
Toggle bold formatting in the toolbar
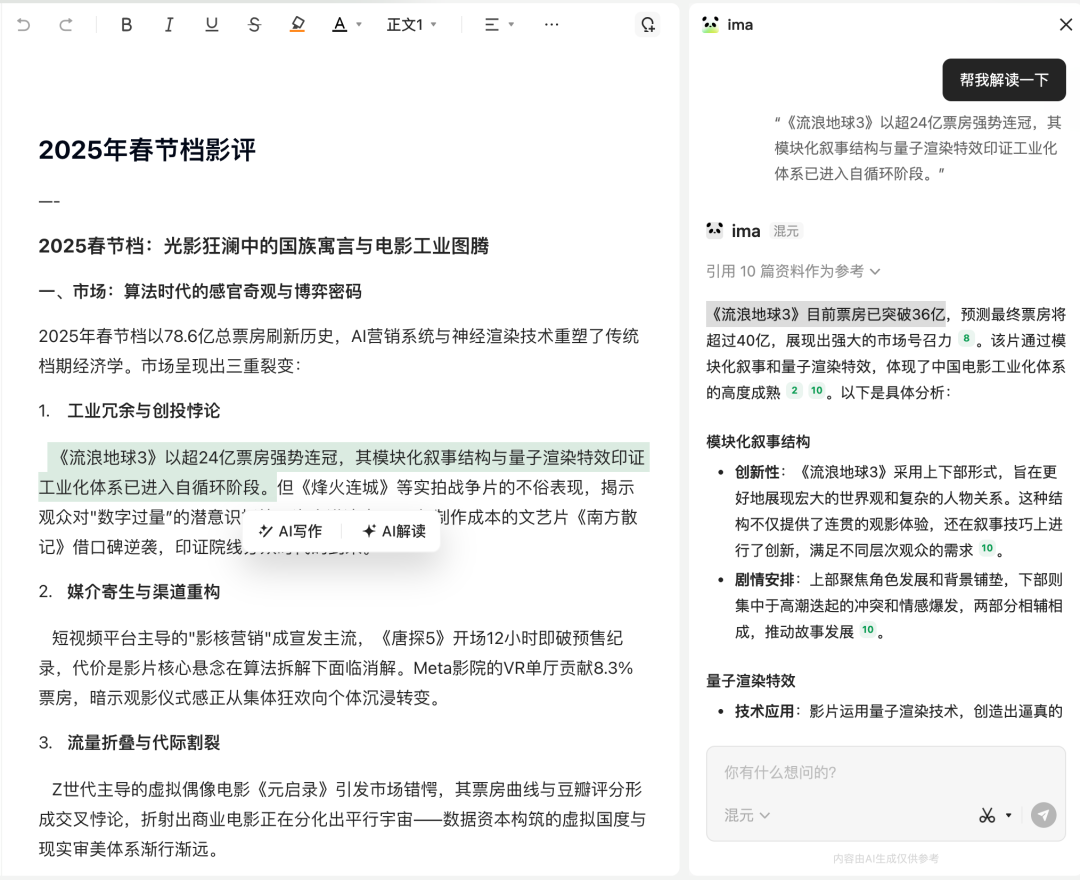(x=126, y=24)
